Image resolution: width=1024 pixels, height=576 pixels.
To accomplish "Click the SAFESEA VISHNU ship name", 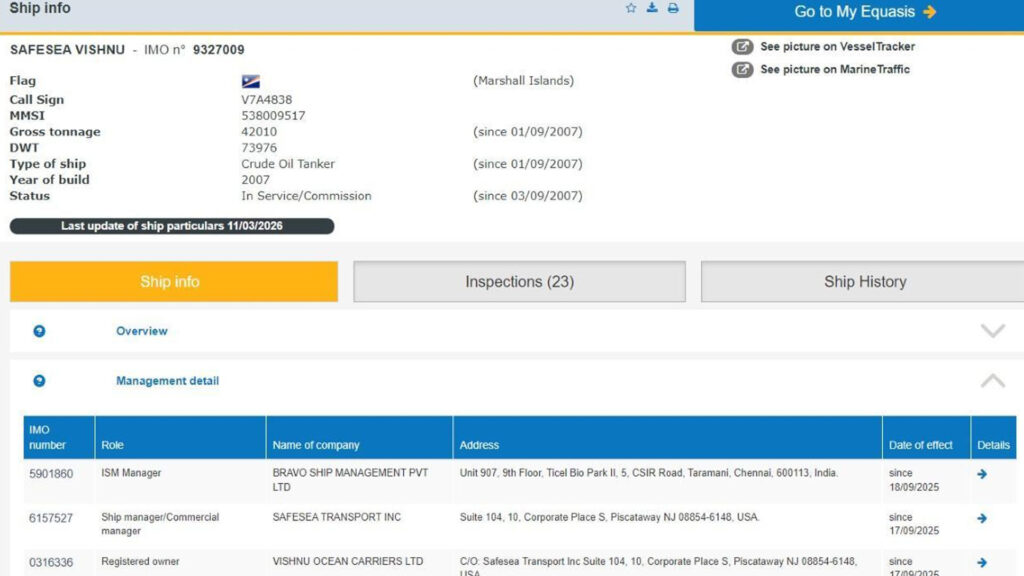I will coord(67,50).
